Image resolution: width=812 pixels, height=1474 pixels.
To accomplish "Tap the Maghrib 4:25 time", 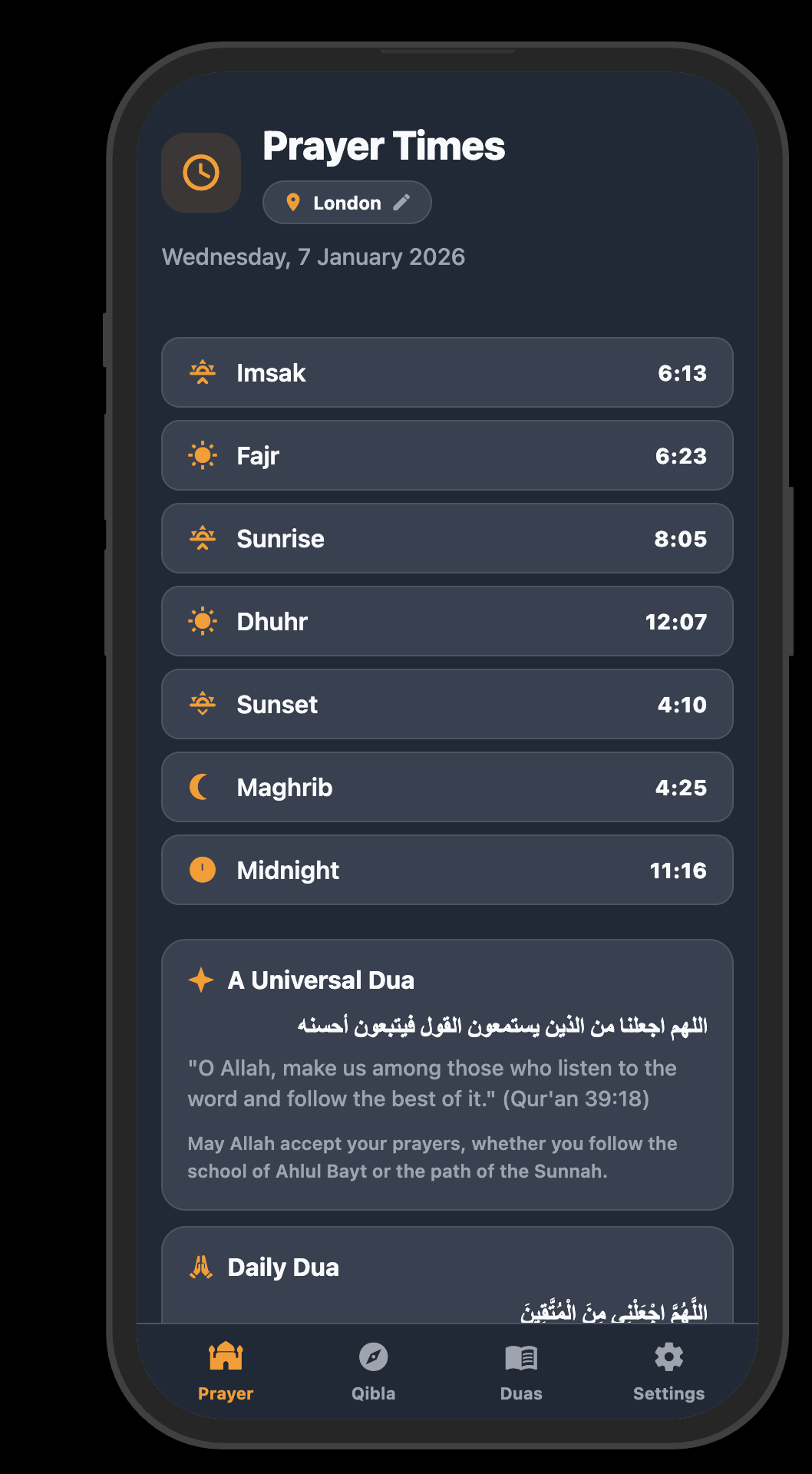I will (x=681, y=788).
